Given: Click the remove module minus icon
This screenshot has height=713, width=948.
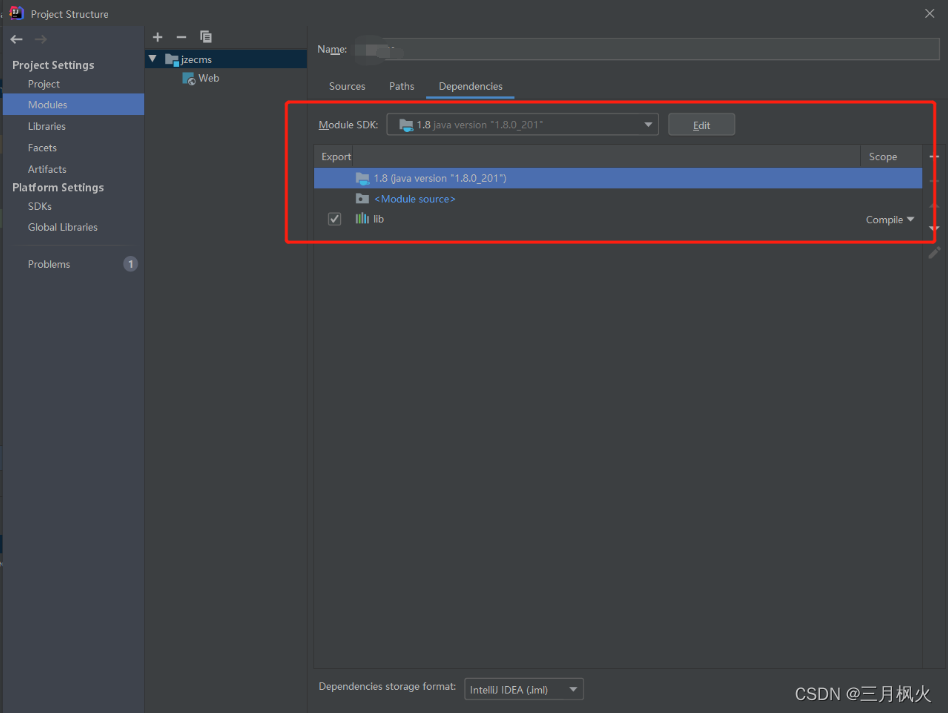Looking at the screenshot, I should [181, 37].
